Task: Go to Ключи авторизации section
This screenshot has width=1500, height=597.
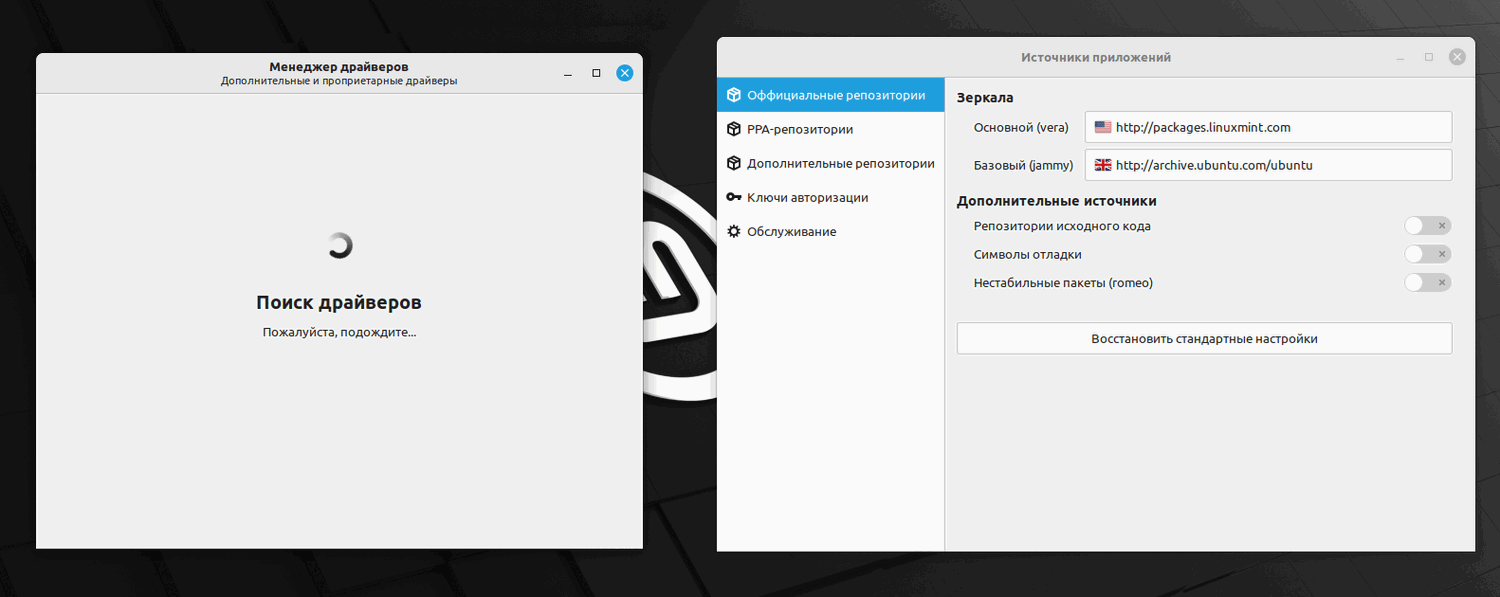Action: 831,197
